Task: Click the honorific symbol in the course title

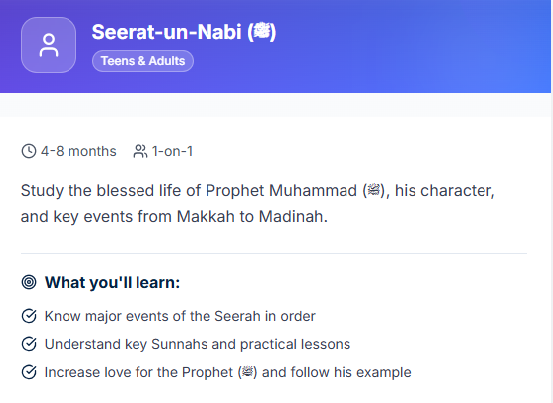Action: (x=261, y=32)
